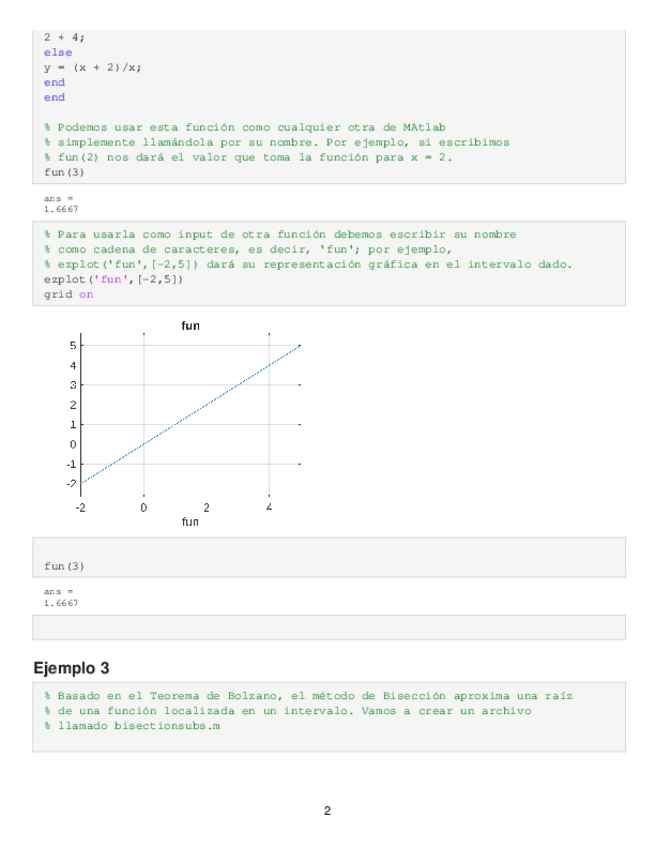Click the "2 + 4;" line at the top
This screenshot has height=848, width=655.
pos(64,37)
